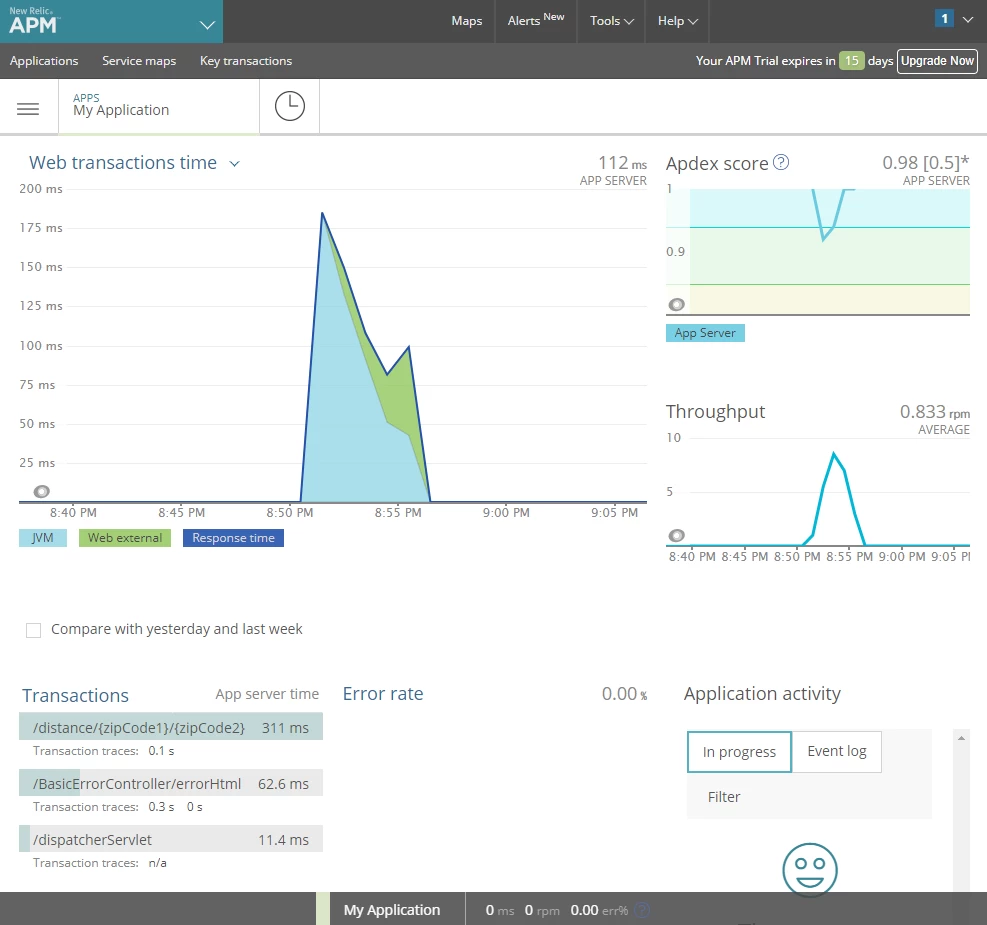Click the Apdex score help question mark
This screenshot has width=987, height=925.
pos(781,162)
